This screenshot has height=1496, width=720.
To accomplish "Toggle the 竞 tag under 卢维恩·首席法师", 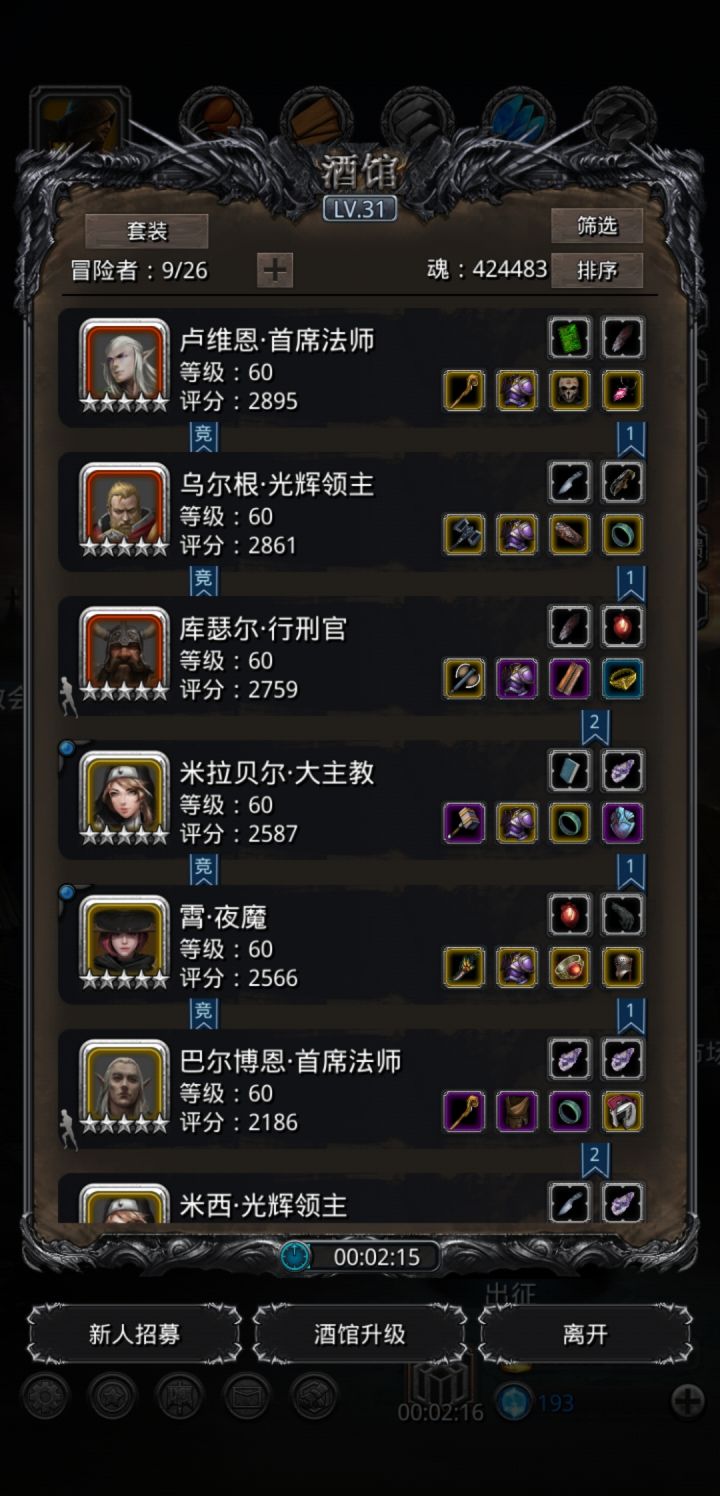I will point(204,436).
